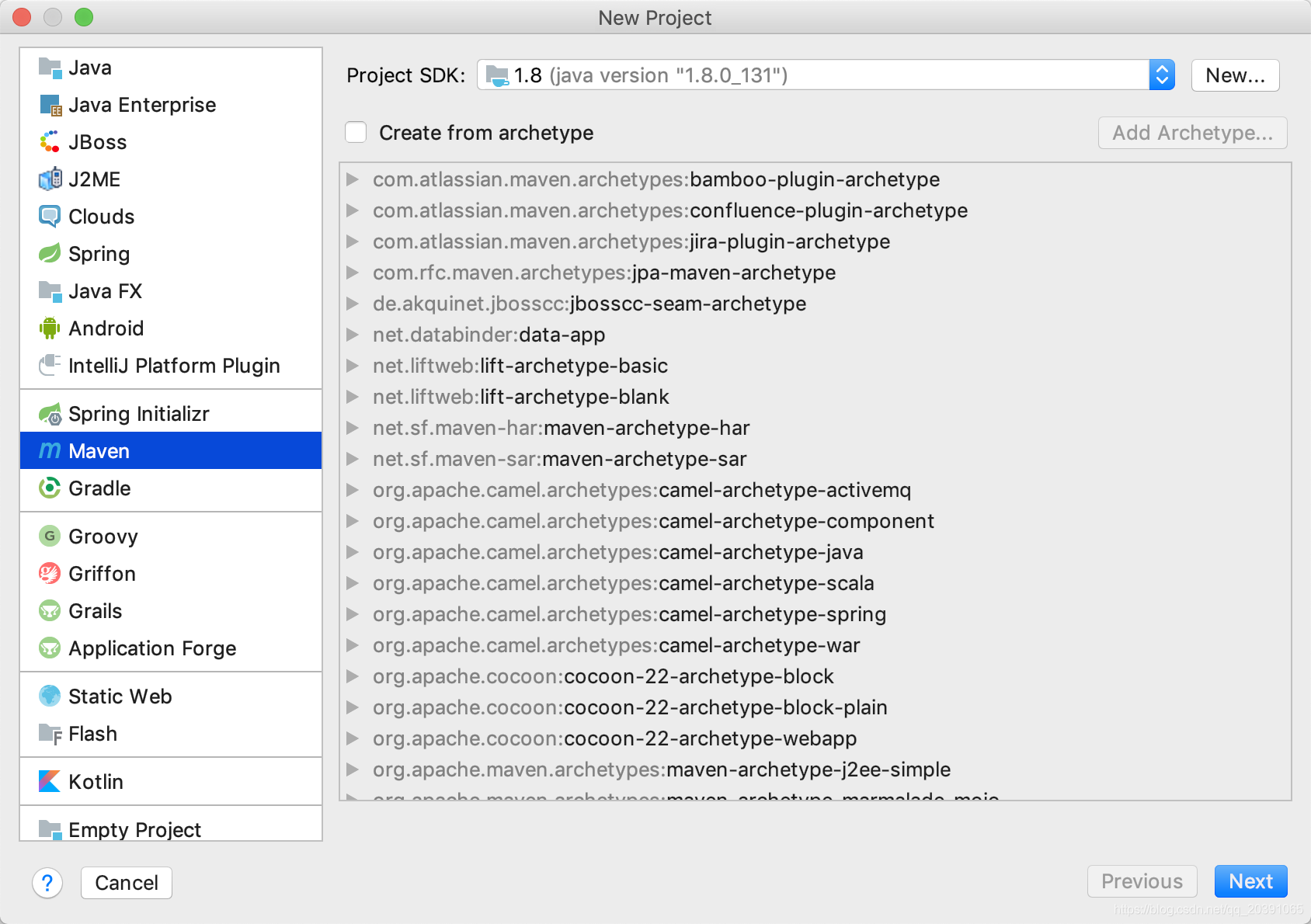The height and width of the screenshot is (924, 1311).
Task: Expand jpa-maven-archetype entry
Action: coord(353,273)
